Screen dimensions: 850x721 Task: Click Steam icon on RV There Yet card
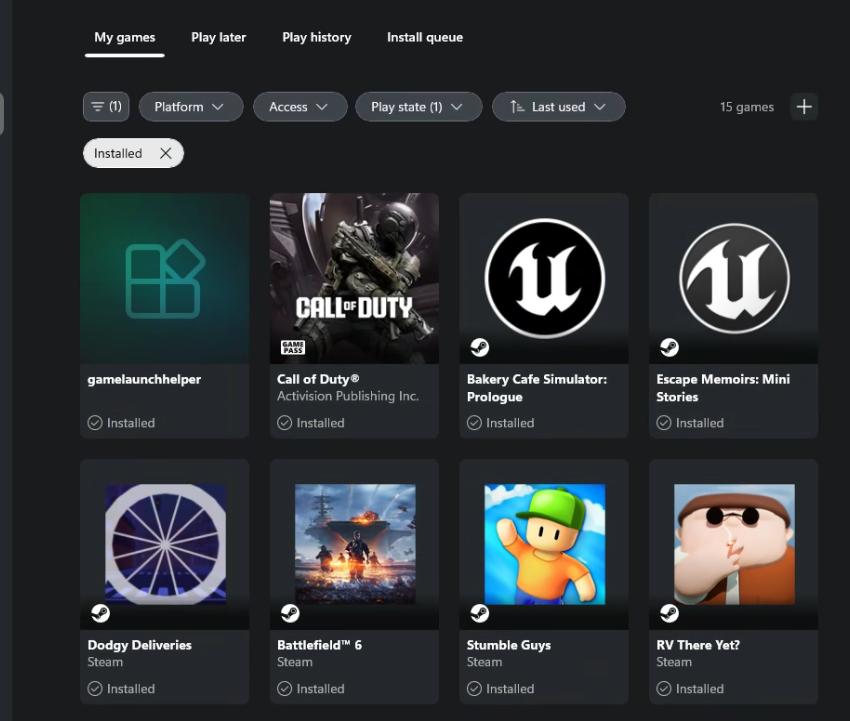click(669, 613)
